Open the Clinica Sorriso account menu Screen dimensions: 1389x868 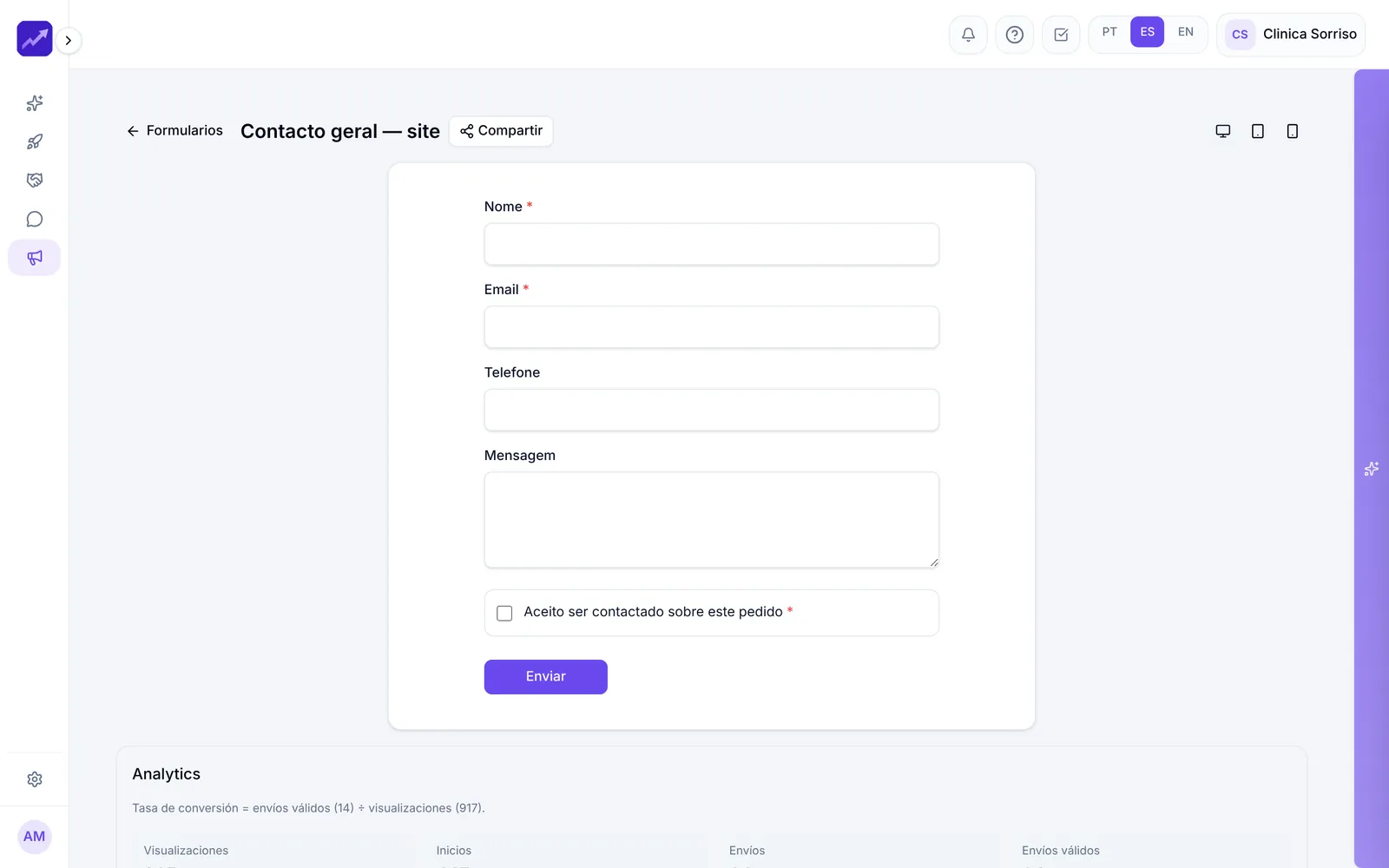1291,35
